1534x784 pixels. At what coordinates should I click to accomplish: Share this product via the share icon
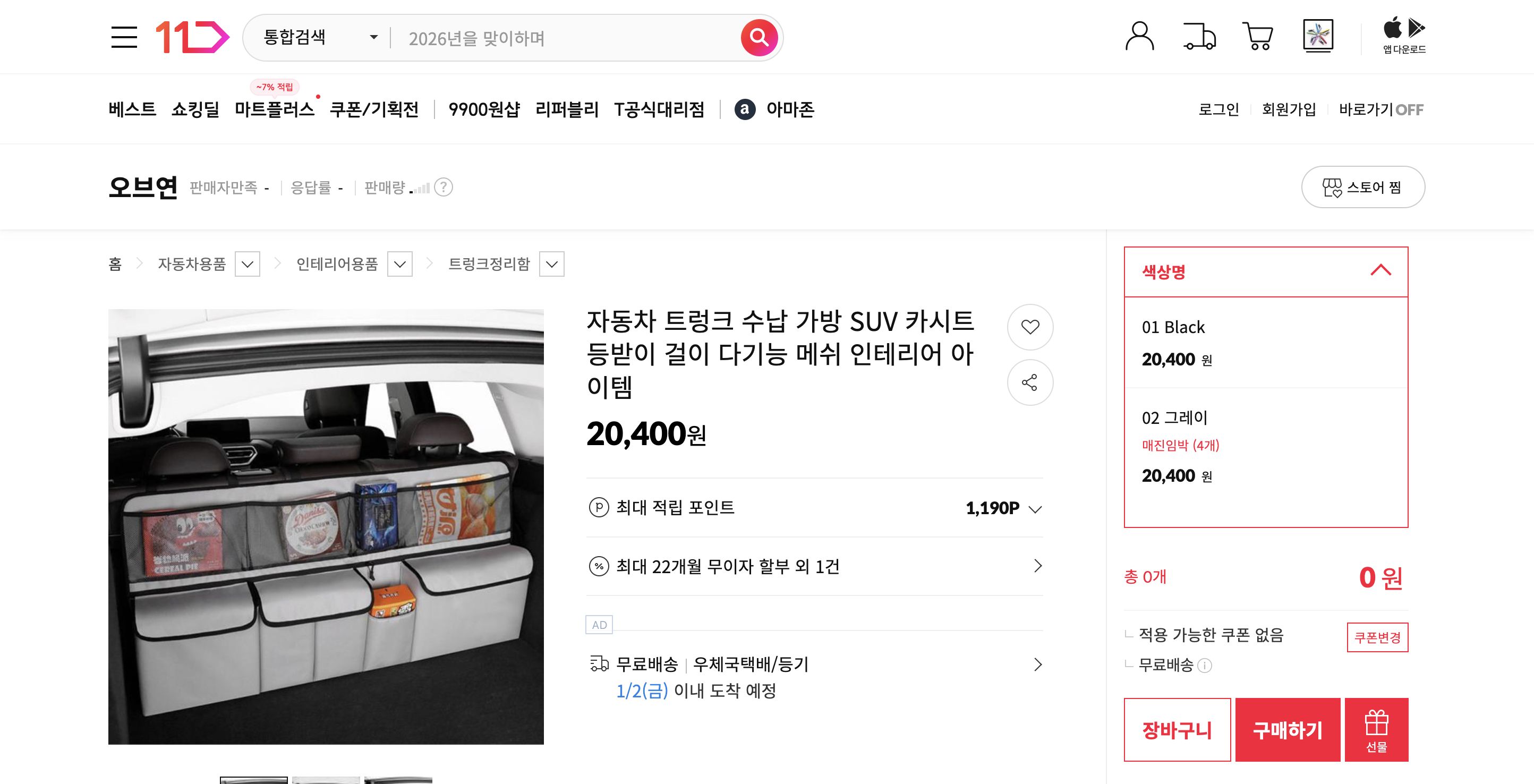tap(1029, 383)
